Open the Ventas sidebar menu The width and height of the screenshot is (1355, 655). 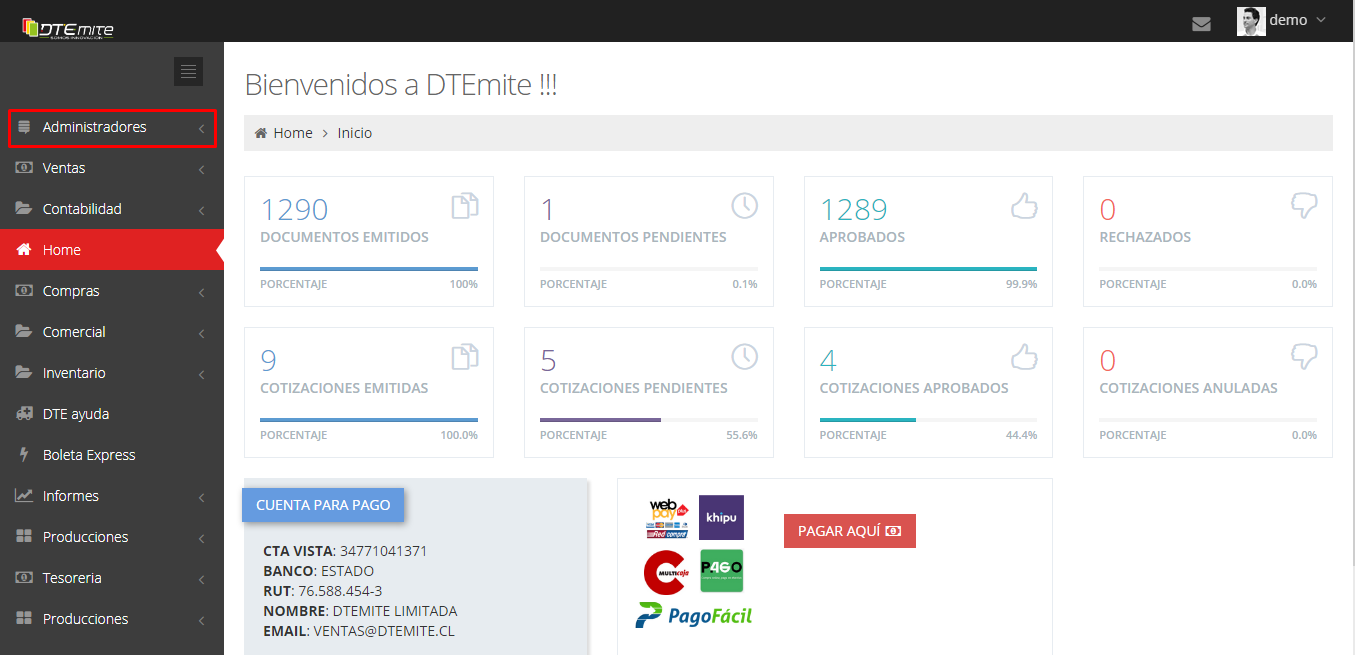click(112, 168)
